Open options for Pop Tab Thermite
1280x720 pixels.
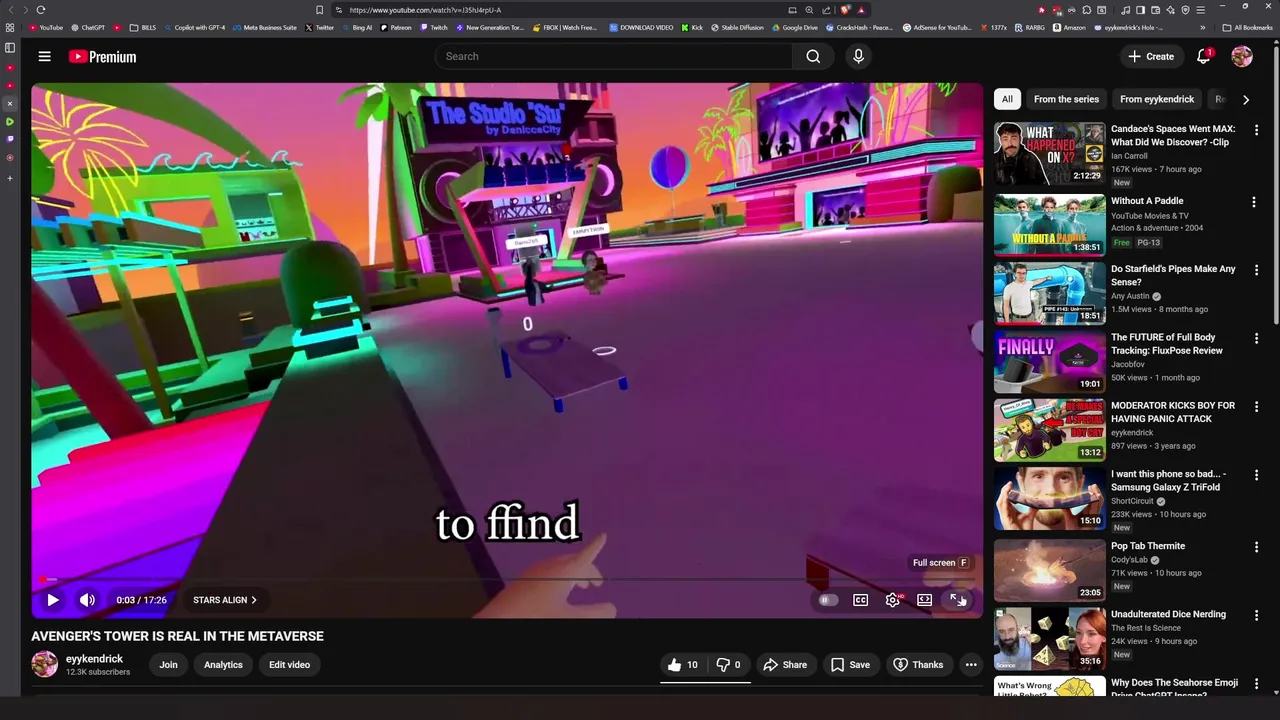coord(1256,547)
